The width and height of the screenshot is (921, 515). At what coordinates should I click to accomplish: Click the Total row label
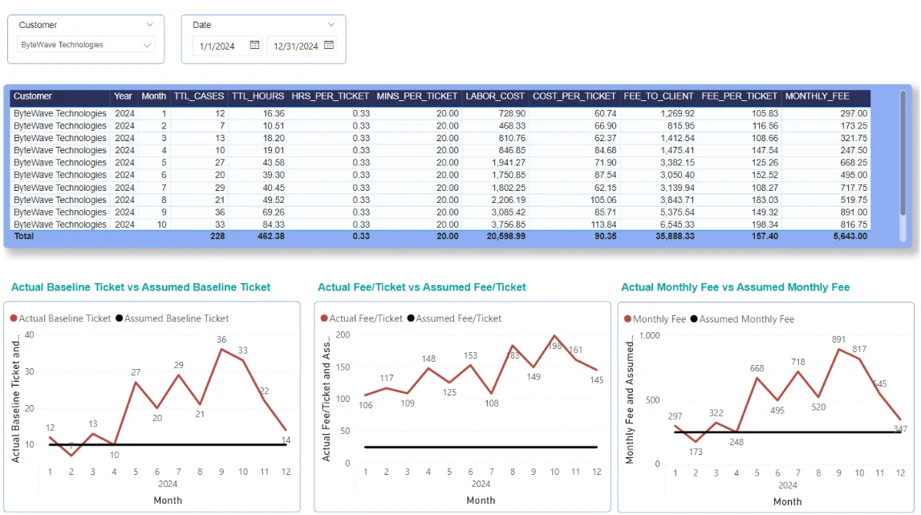(24, 236)
